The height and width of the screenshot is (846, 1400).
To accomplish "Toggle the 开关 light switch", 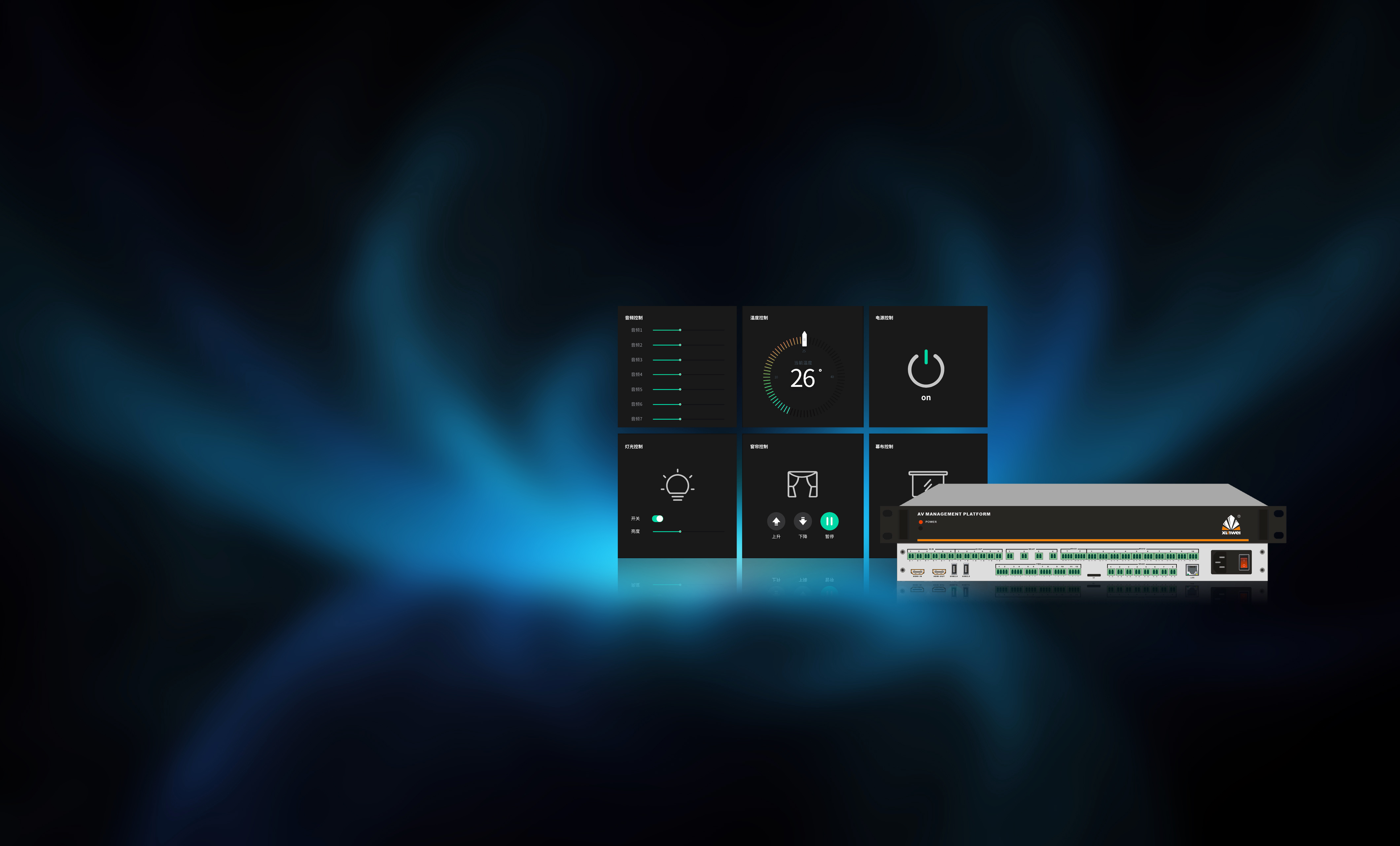I will pos(657,519).
